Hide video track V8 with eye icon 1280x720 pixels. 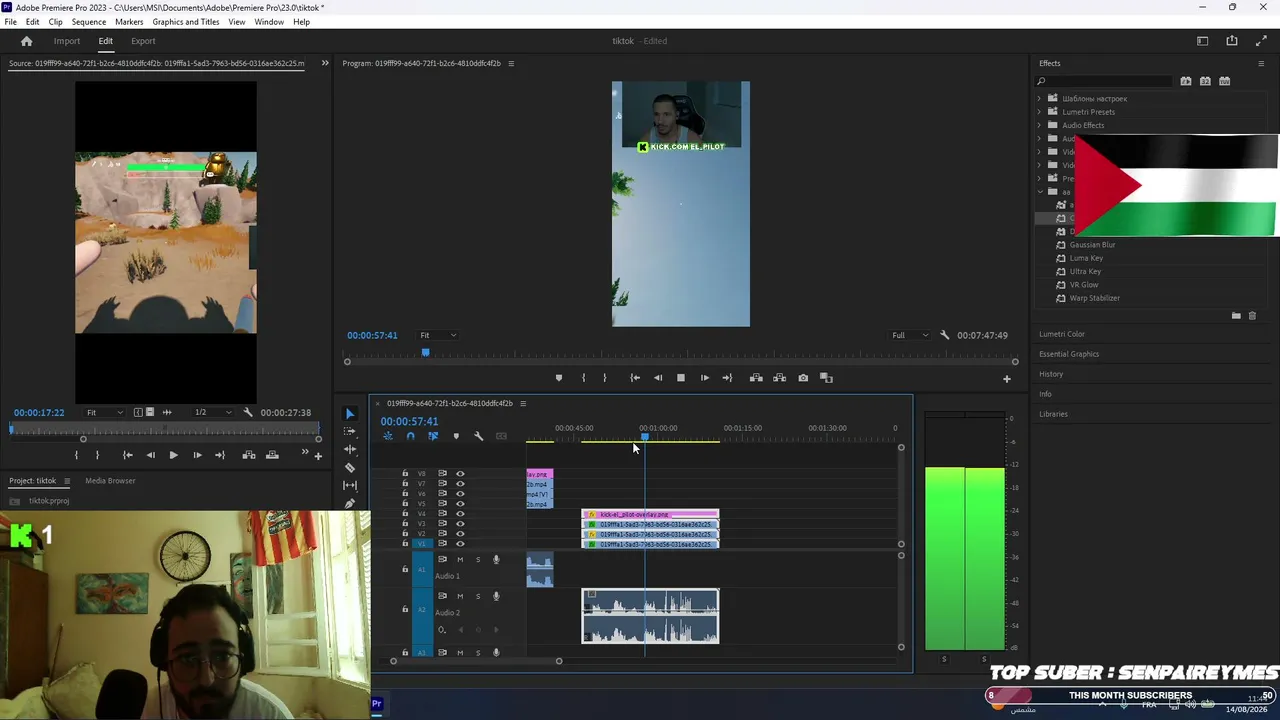coord(460,474)
